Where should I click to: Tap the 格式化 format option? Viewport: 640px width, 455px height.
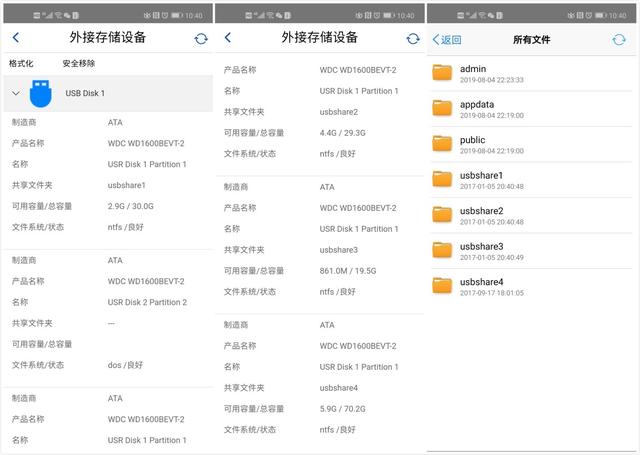coord(21,63)
